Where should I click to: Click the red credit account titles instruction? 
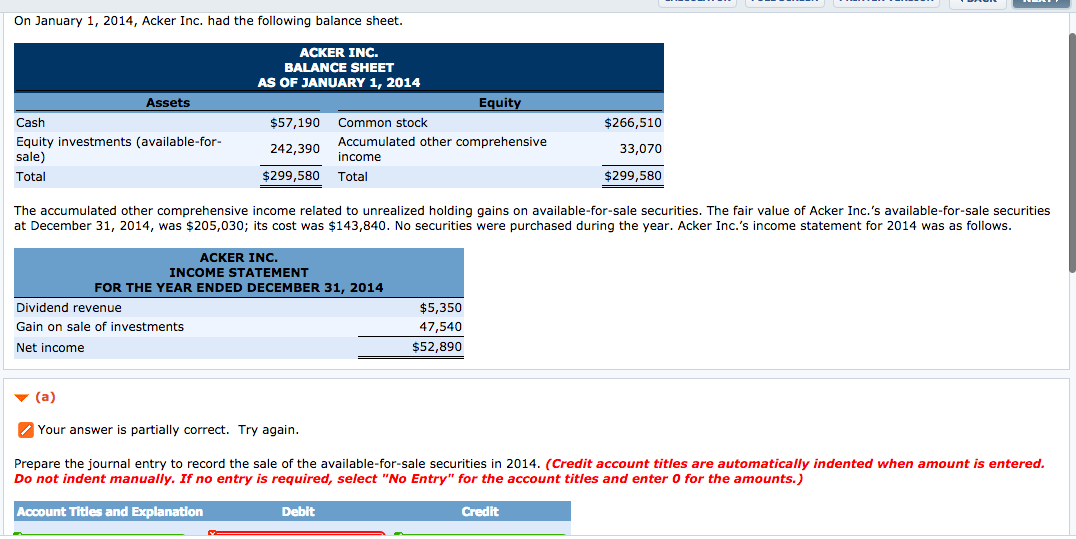(x=529, y=471)
